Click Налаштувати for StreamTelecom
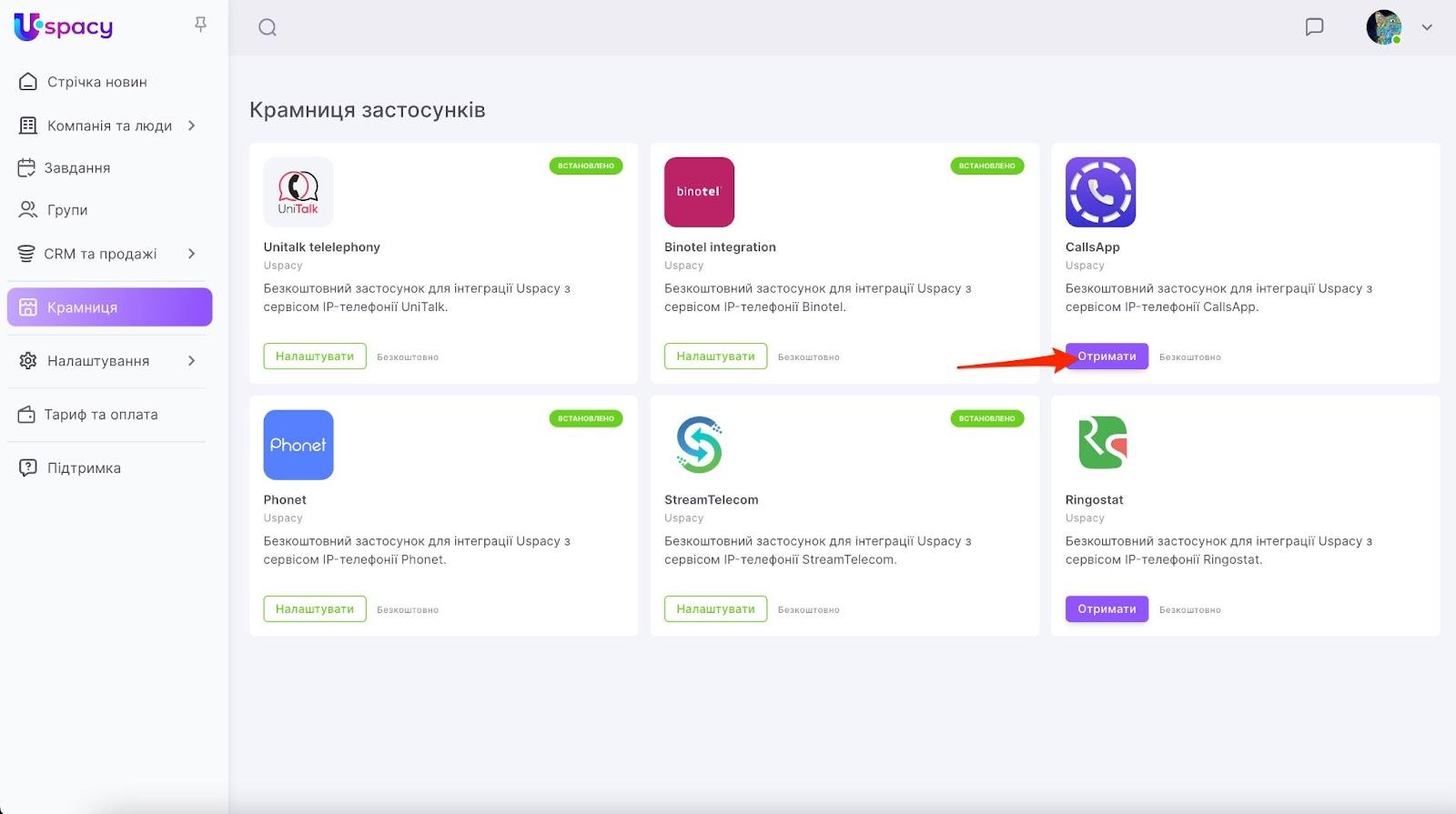Viewport: 1456px width, 814px height. pos(715,609)
